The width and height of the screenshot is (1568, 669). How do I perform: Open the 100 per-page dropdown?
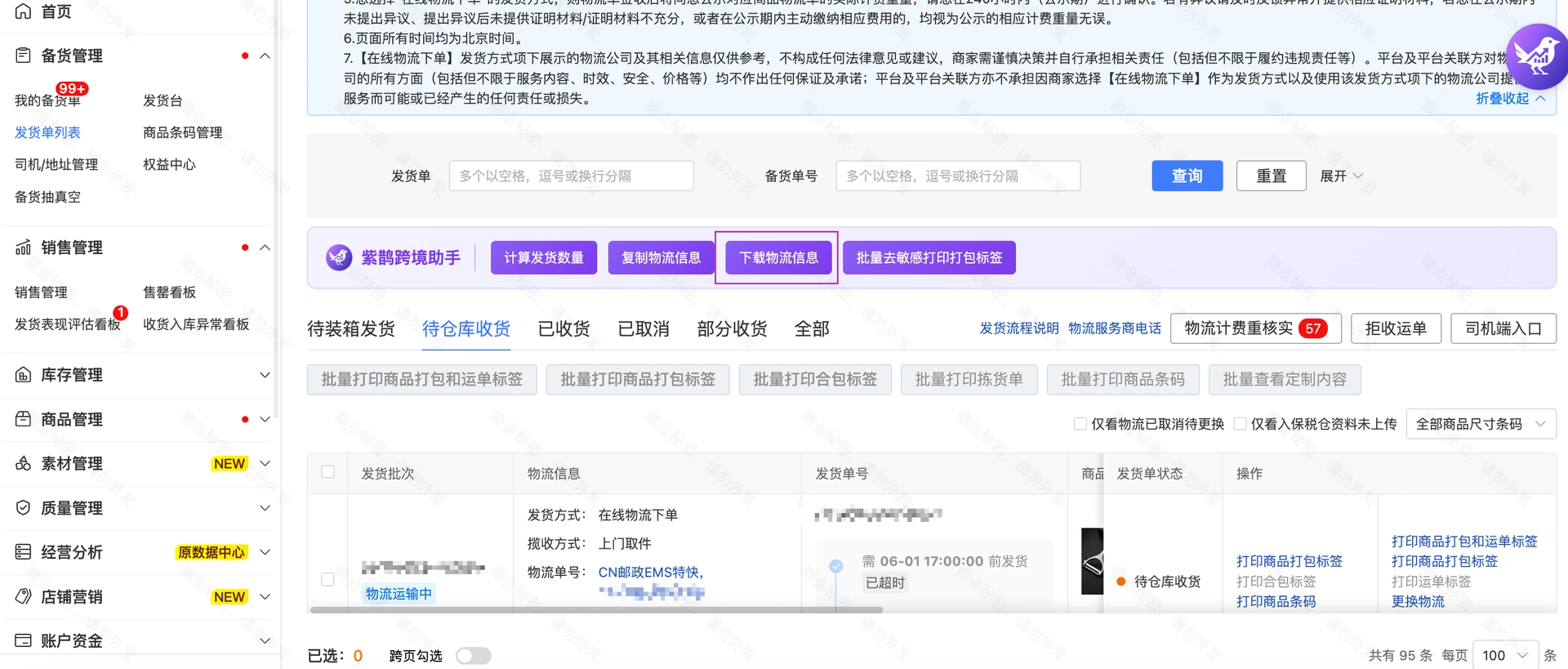click(x=1505, y=655)
